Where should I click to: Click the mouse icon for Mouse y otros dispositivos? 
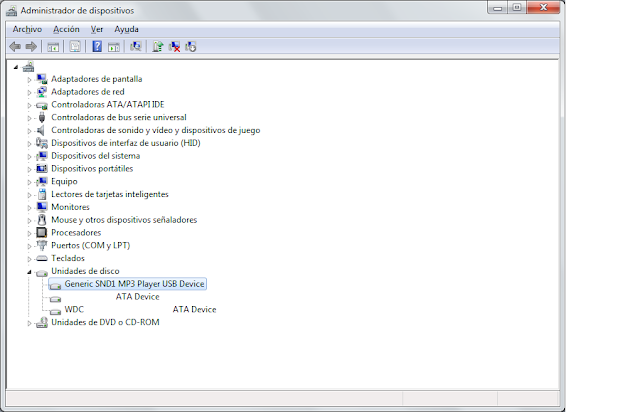point(42,220)
